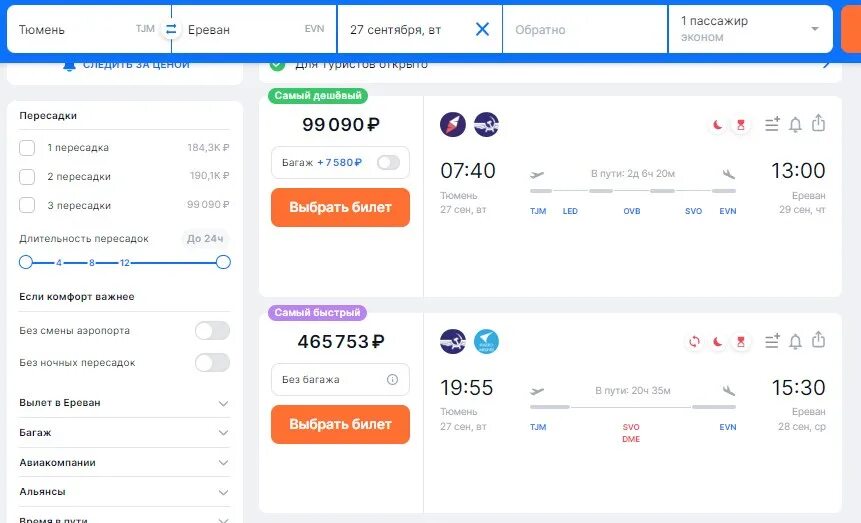Click airport change icon on fastest ticket
The width and height of the screenshot is (861, 523).
(694, 342)
